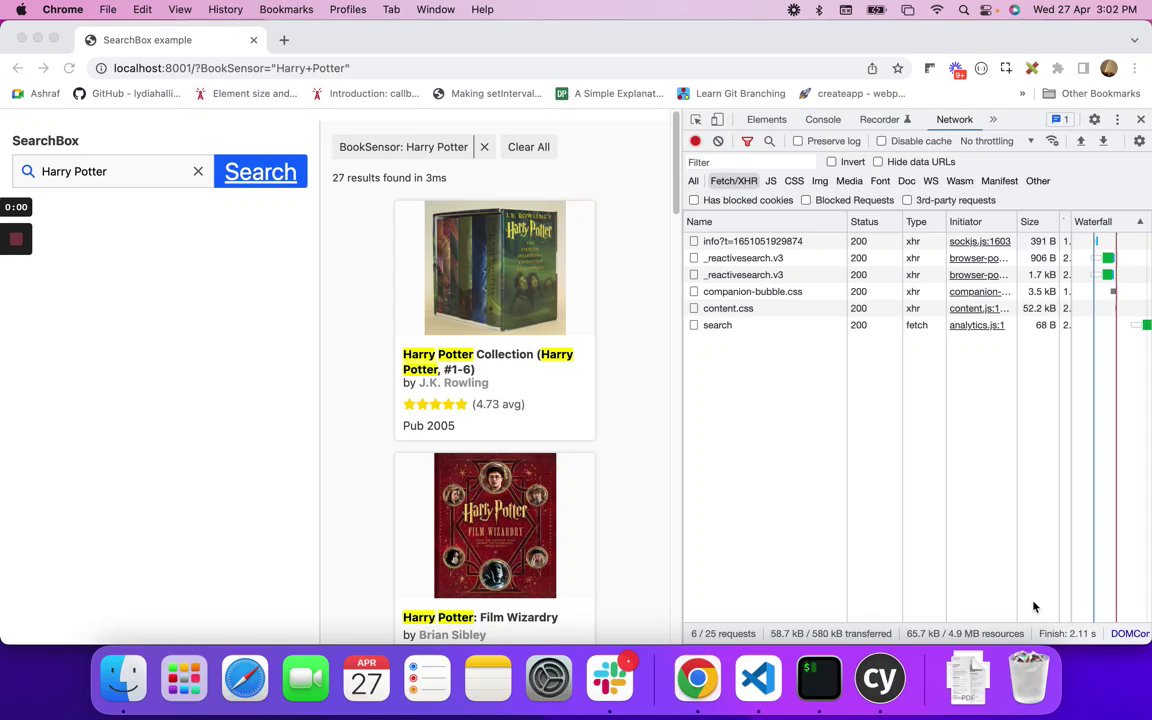Select the content.css request row
This screenshot has width=1152, height=720.
(x=917, y=309)
